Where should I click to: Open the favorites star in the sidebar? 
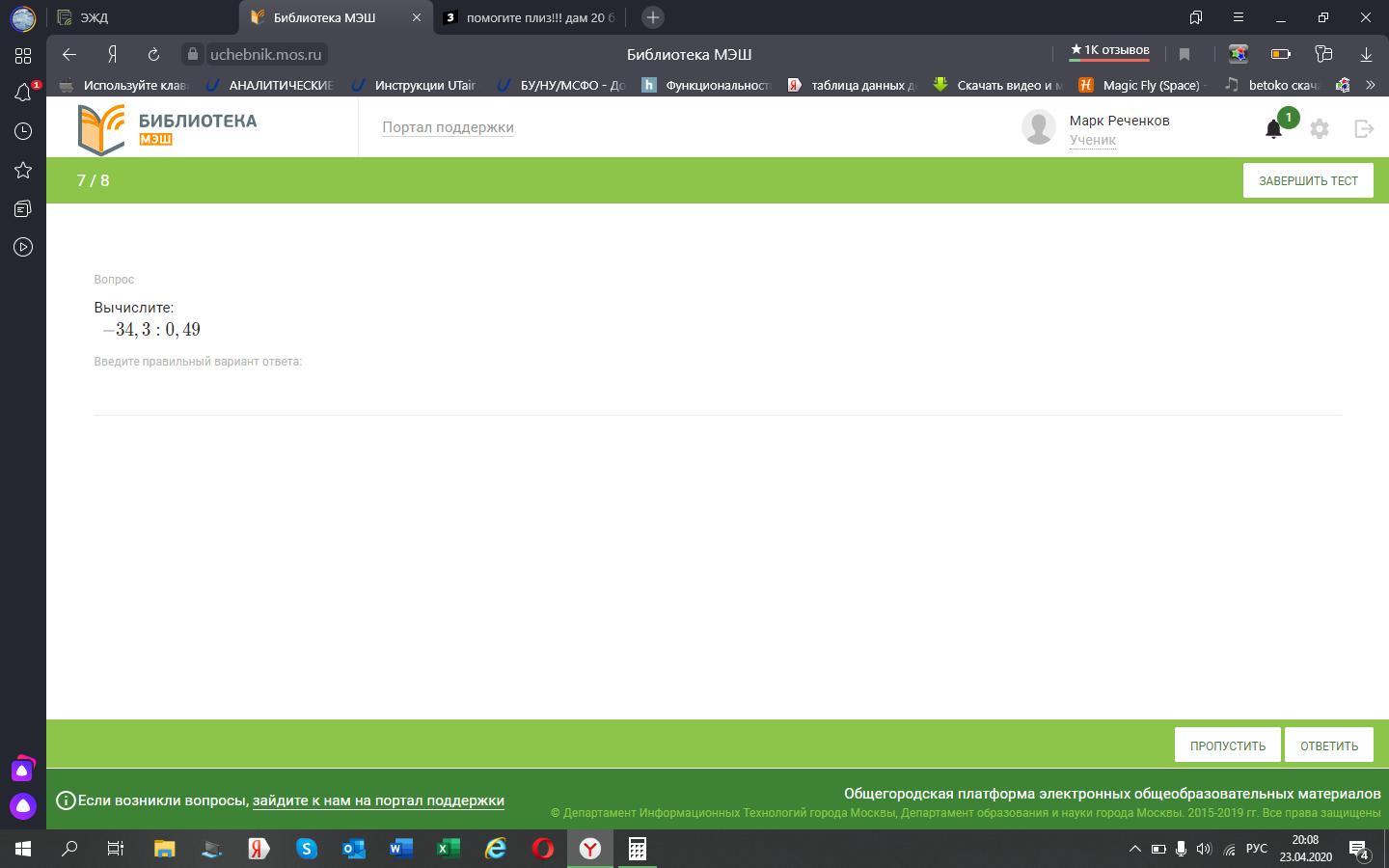(x=23, y=170)
